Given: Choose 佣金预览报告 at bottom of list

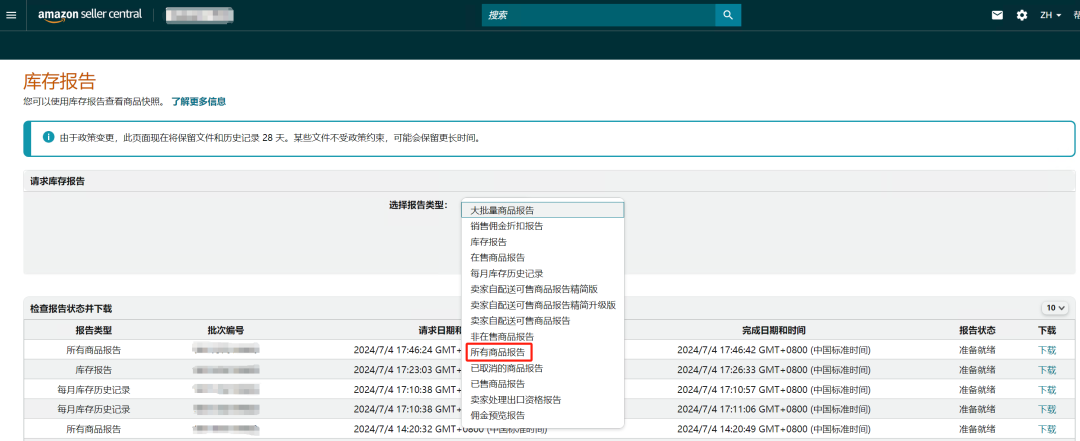Looking at the screenshot, I should point(498,415).
